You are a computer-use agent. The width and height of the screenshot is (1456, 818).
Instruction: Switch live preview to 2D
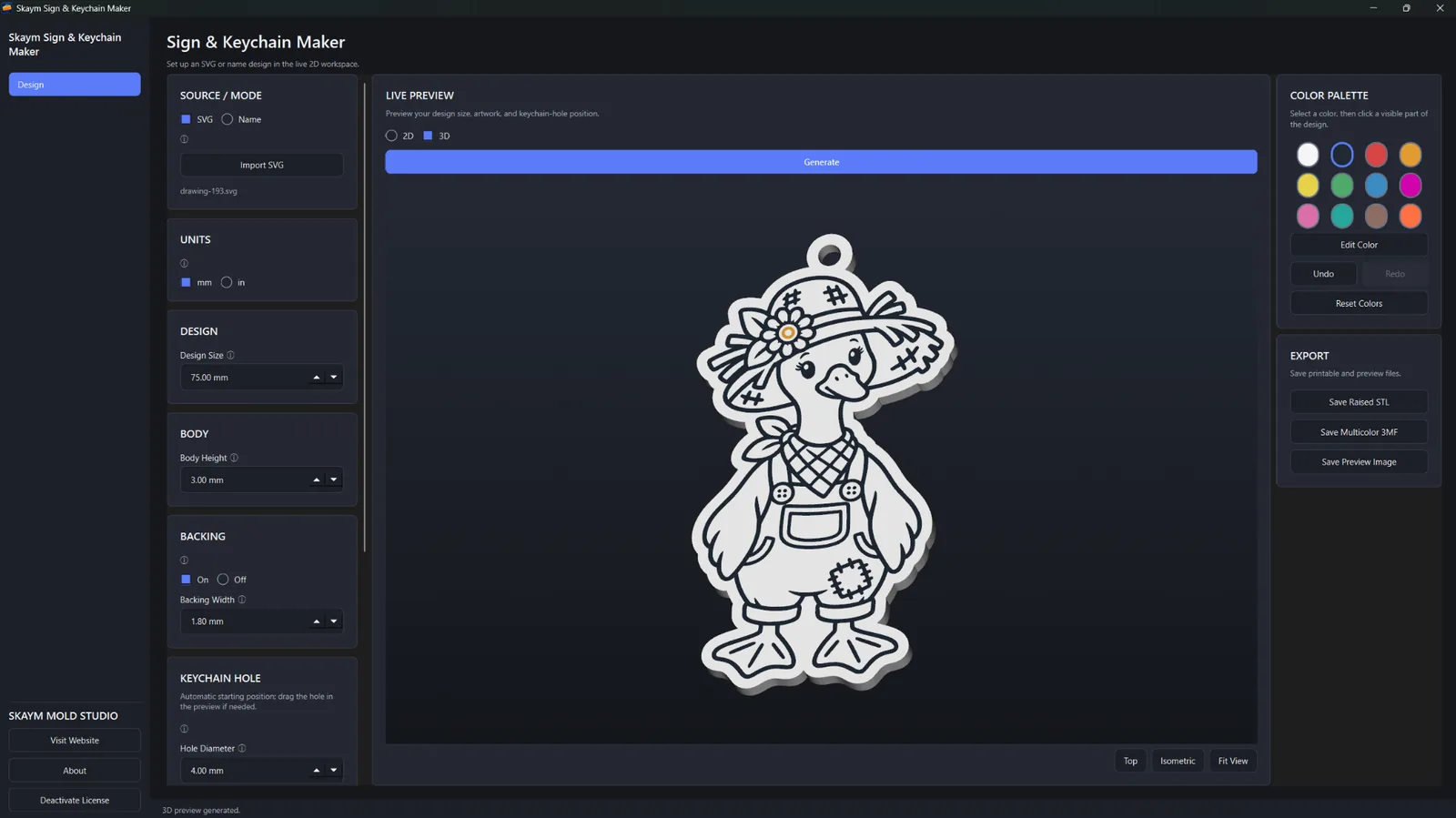[x=399, y=136]
